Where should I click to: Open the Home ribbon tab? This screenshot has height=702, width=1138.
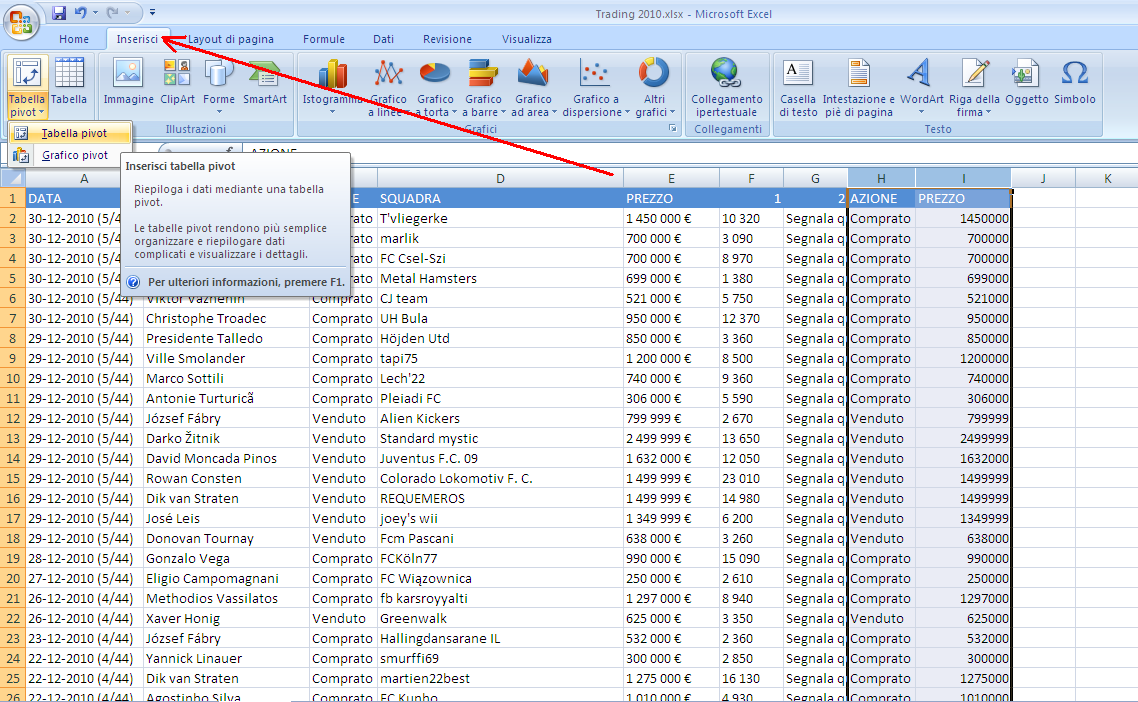[74, 39]
